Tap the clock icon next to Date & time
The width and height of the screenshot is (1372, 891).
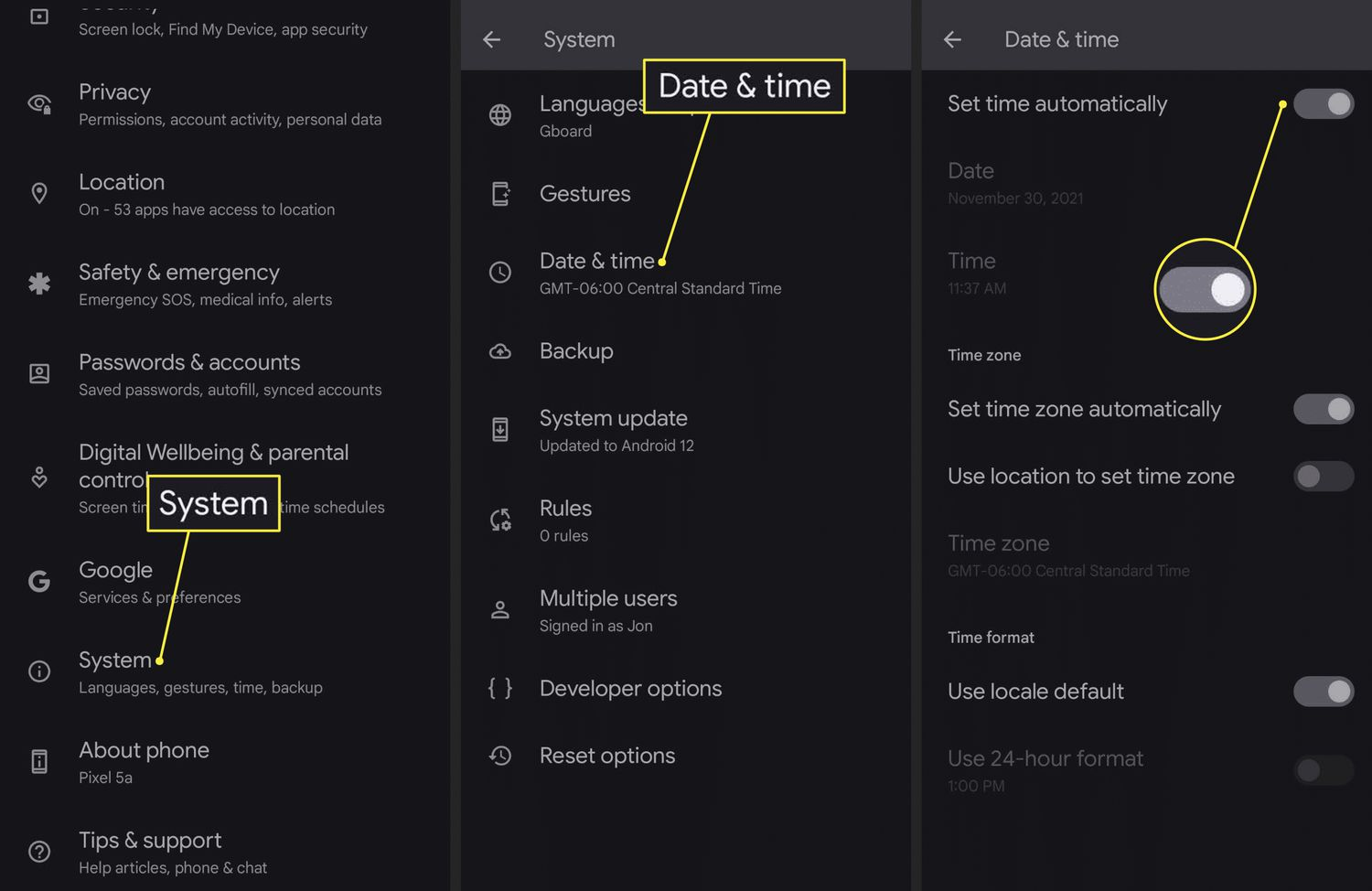click(500, 273)
